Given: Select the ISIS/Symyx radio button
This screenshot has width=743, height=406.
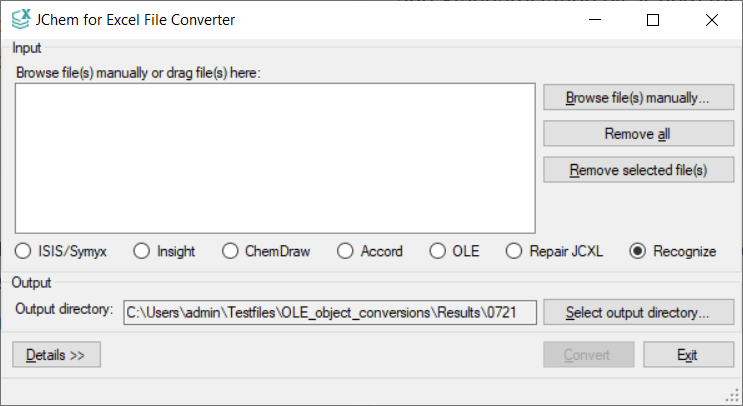Looking at the screenshot, I should 25,251.
